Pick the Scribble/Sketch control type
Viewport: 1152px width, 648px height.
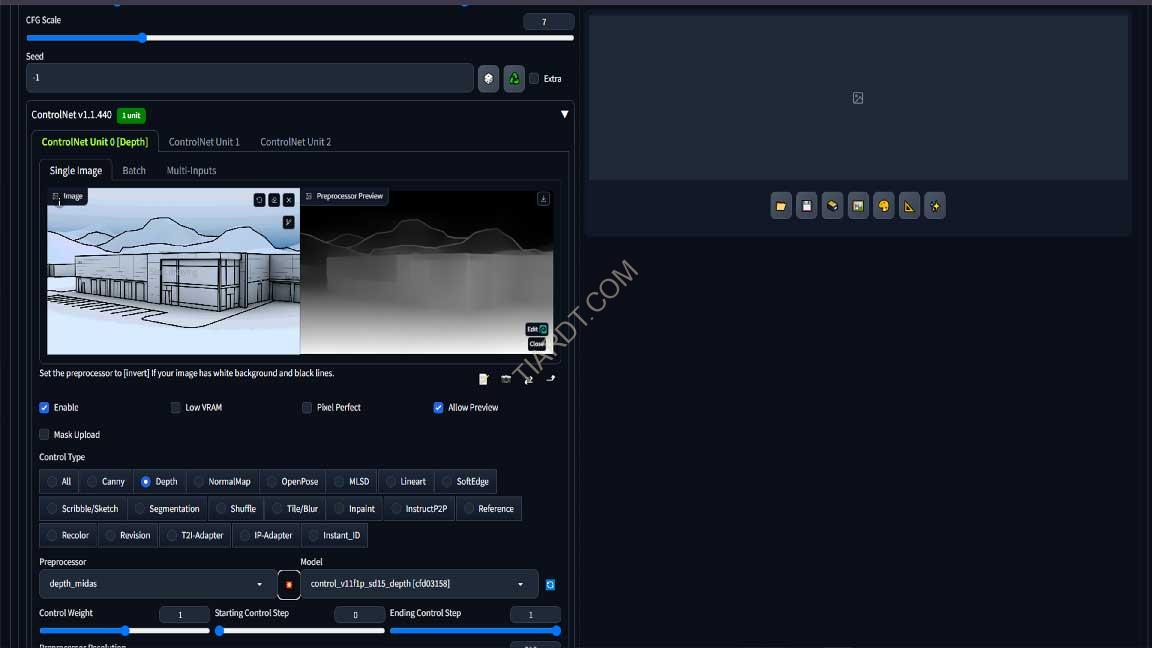[x=83, y=508]
